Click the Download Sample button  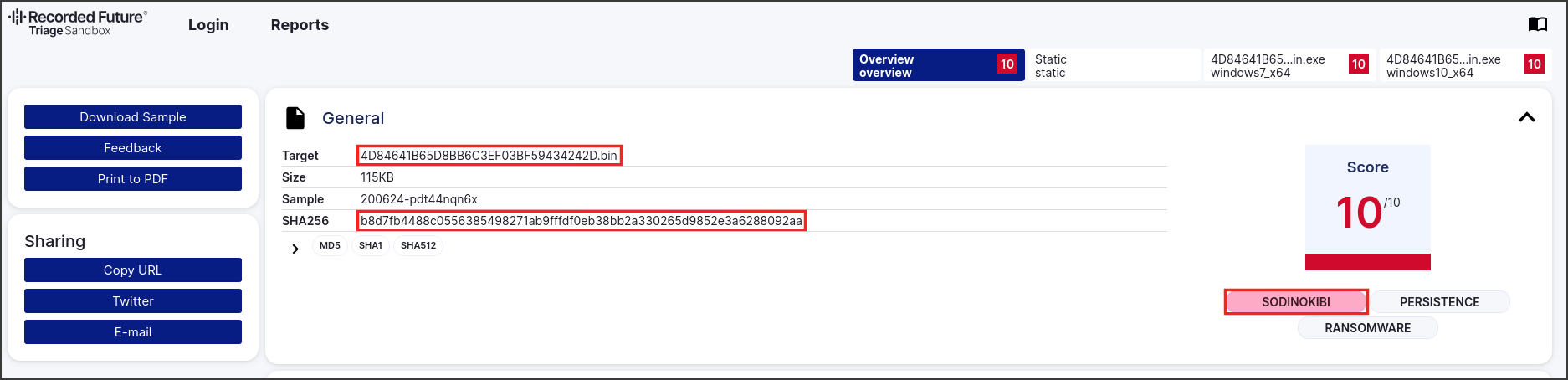[133, 117]
